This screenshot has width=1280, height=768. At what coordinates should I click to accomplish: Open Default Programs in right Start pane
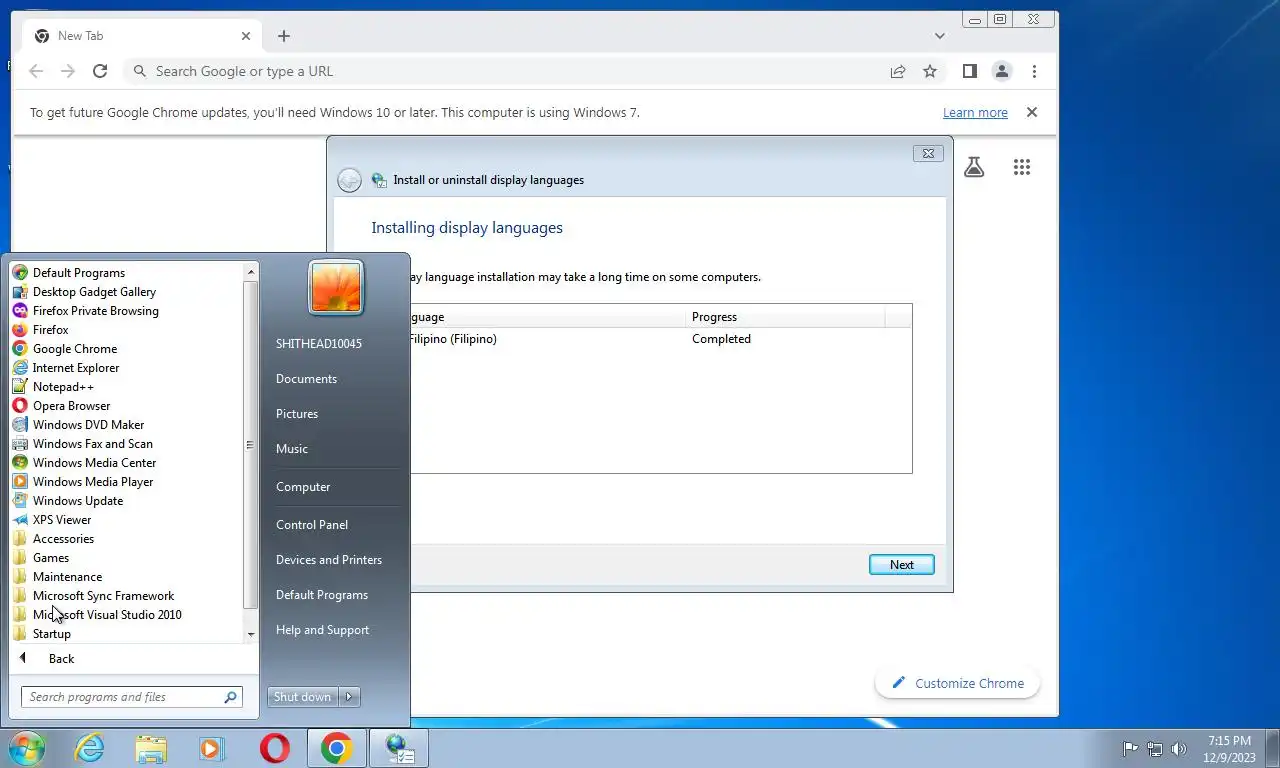point(322,594)
